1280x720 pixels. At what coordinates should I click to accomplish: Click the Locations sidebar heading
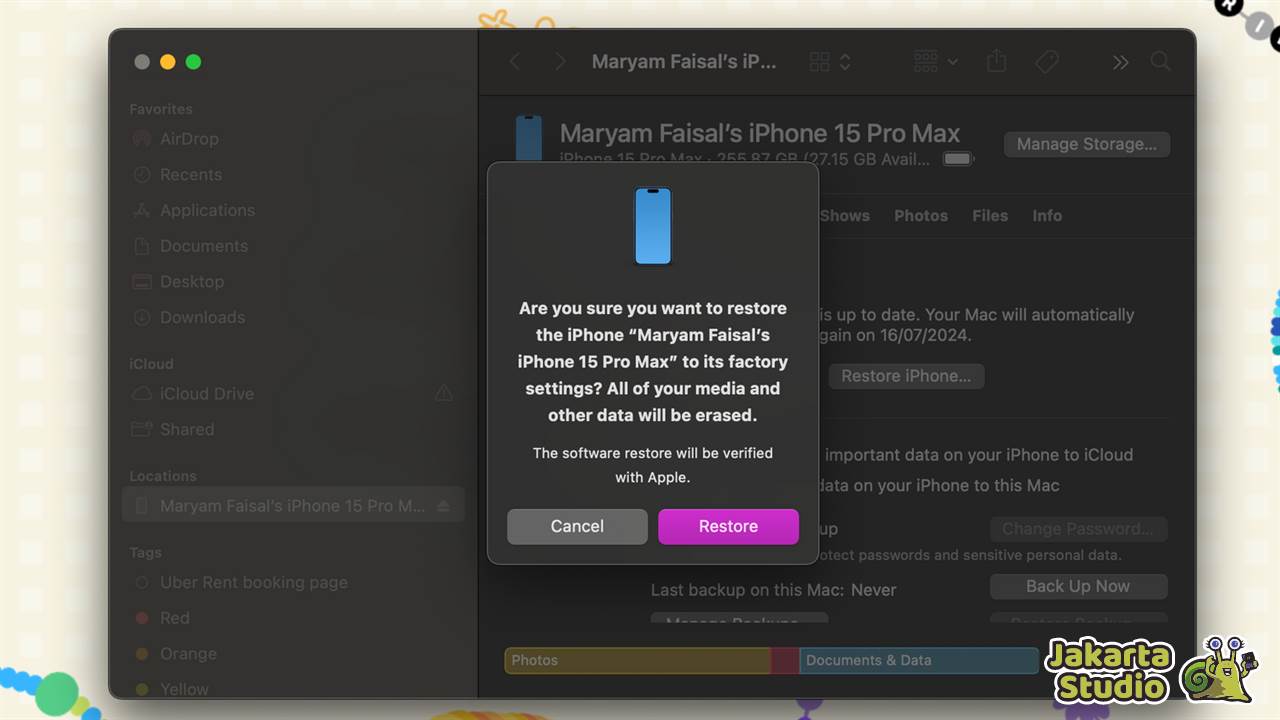point(163,476)
